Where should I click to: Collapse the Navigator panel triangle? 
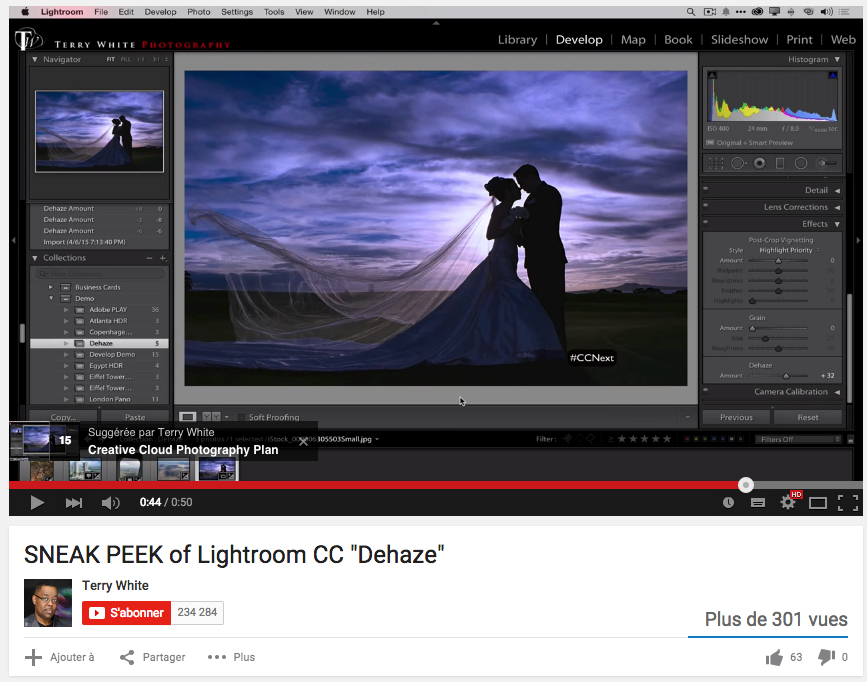pos(35,59)
